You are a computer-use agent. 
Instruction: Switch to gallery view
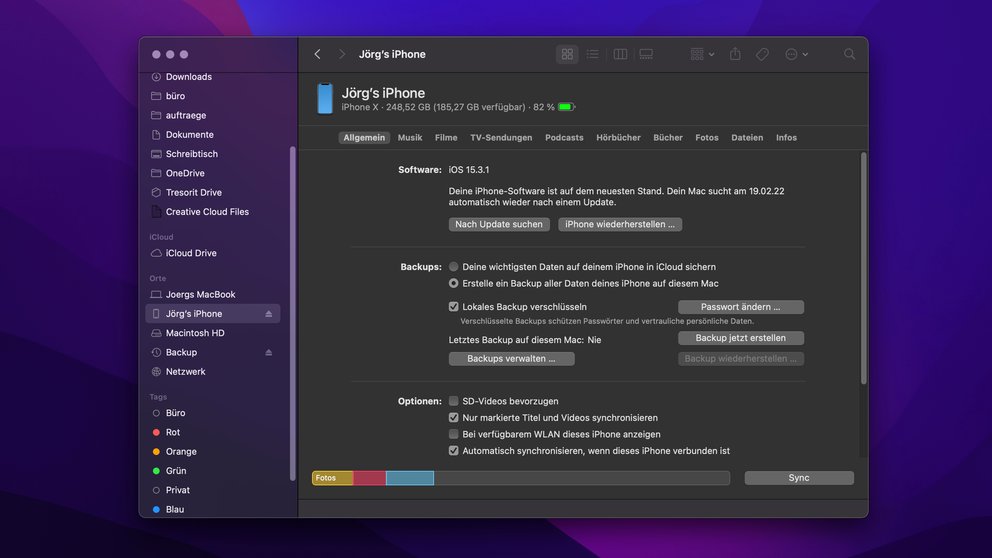[646, 54]
